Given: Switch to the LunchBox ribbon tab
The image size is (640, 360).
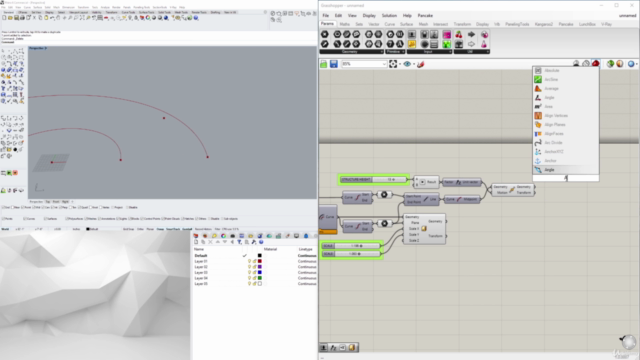Looking at the screenshot, I should 587,24.
